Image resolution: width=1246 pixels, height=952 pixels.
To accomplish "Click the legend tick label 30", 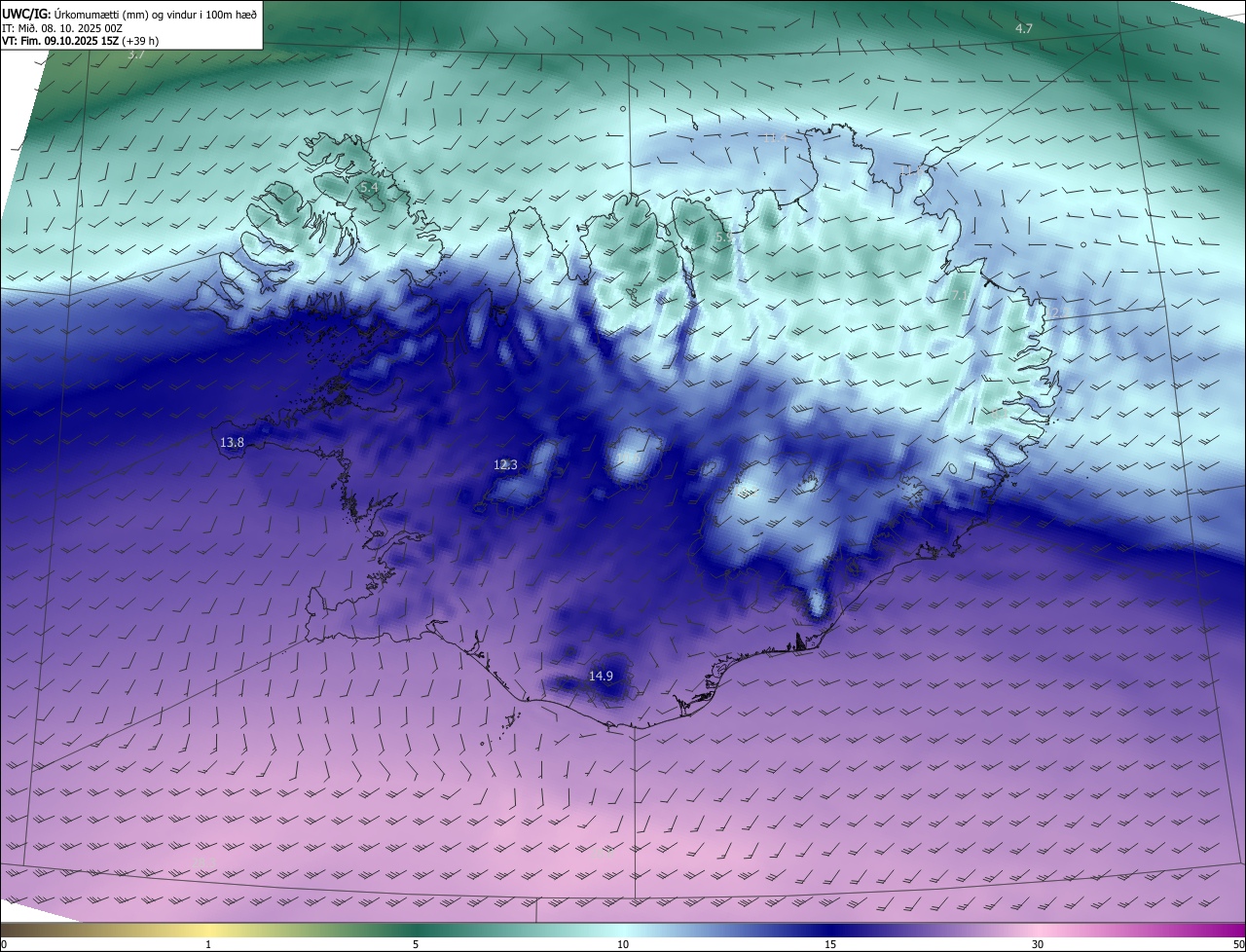I will [1038, 944].
